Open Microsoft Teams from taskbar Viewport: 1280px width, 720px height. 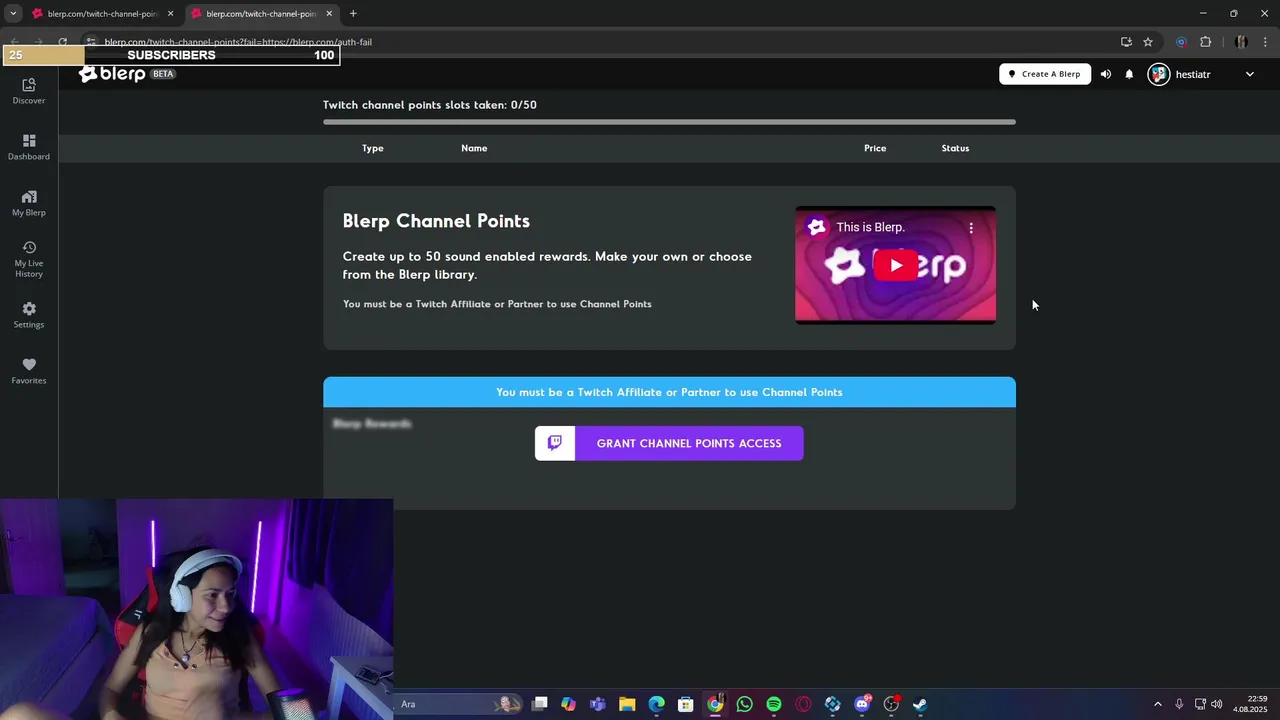click(x=598, y=704)
